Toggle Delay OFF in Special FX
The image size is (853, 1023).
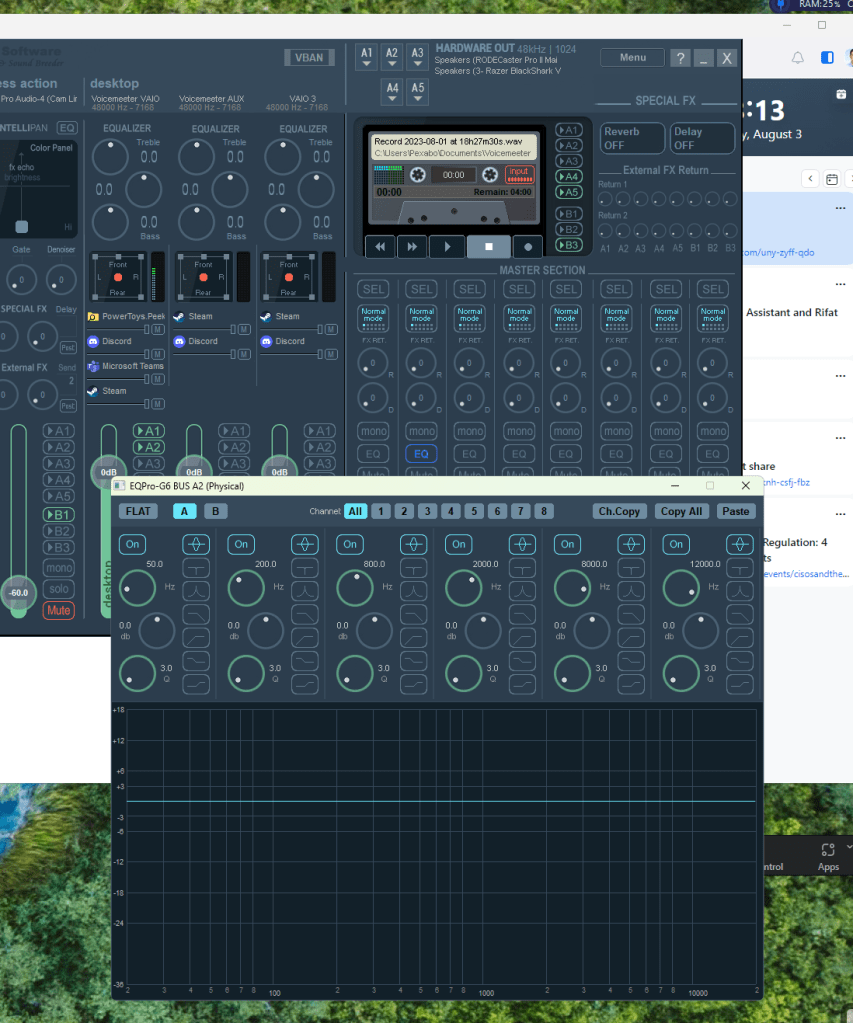(702, 138)
